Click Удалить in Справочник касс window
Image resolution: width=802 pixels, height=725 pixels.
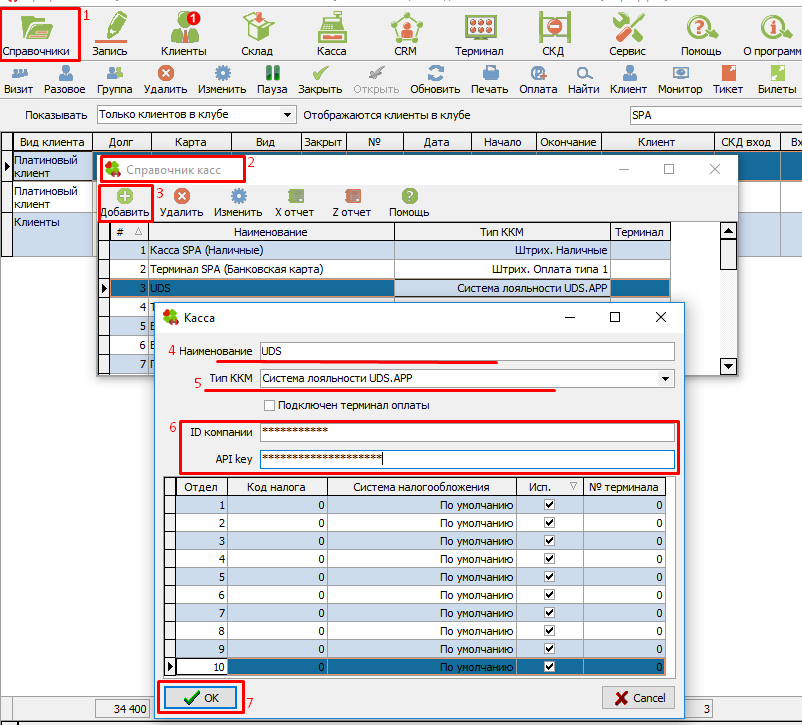(182, 203)
